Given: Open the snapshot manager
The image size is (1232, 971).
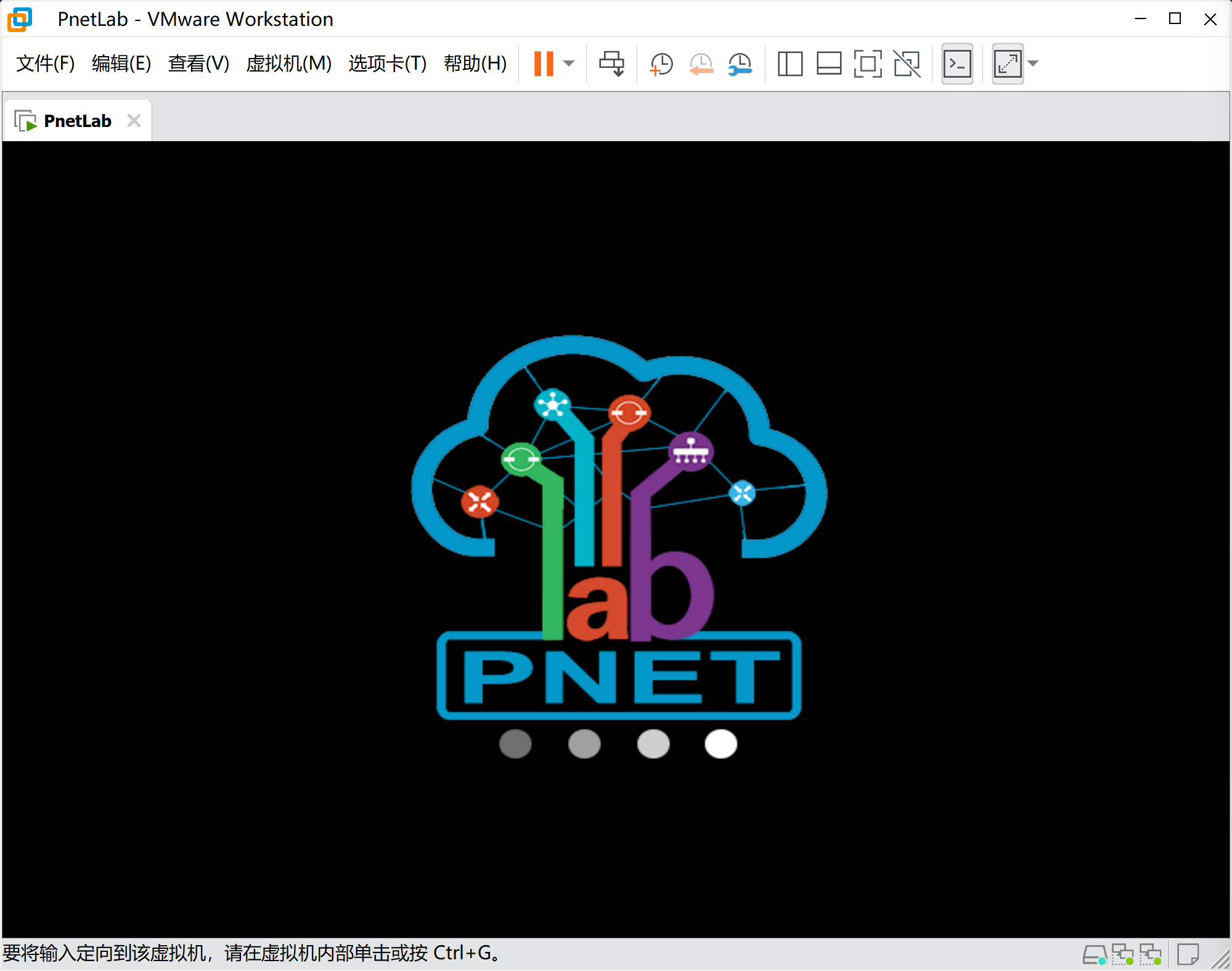Looking at the screenshot, I should [740, 64].
